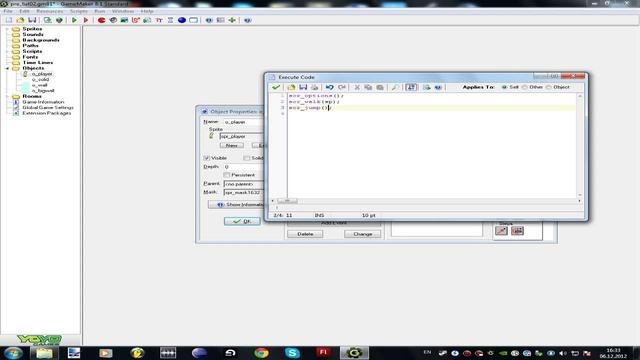Image resolution: width=640 pixels, height=360 pixels.
Task: Toggle the Persistent checkbox
Action: pyautogui.click(x=227, y=175)
